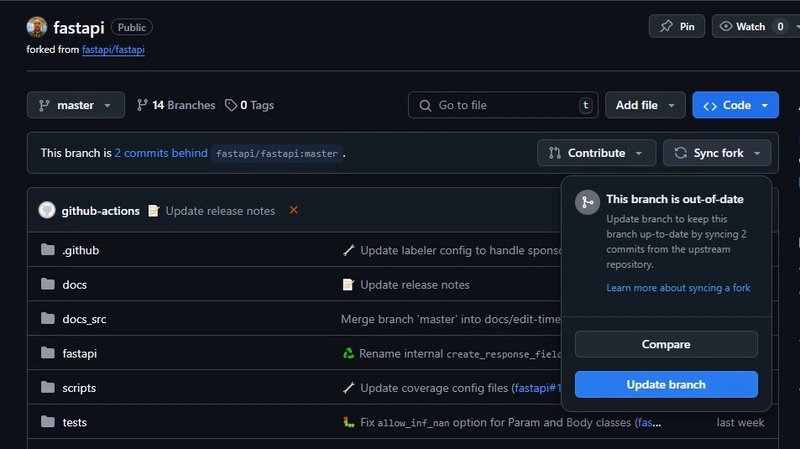
Task: Focus the Go to file search field
Action: pos(503,105)
